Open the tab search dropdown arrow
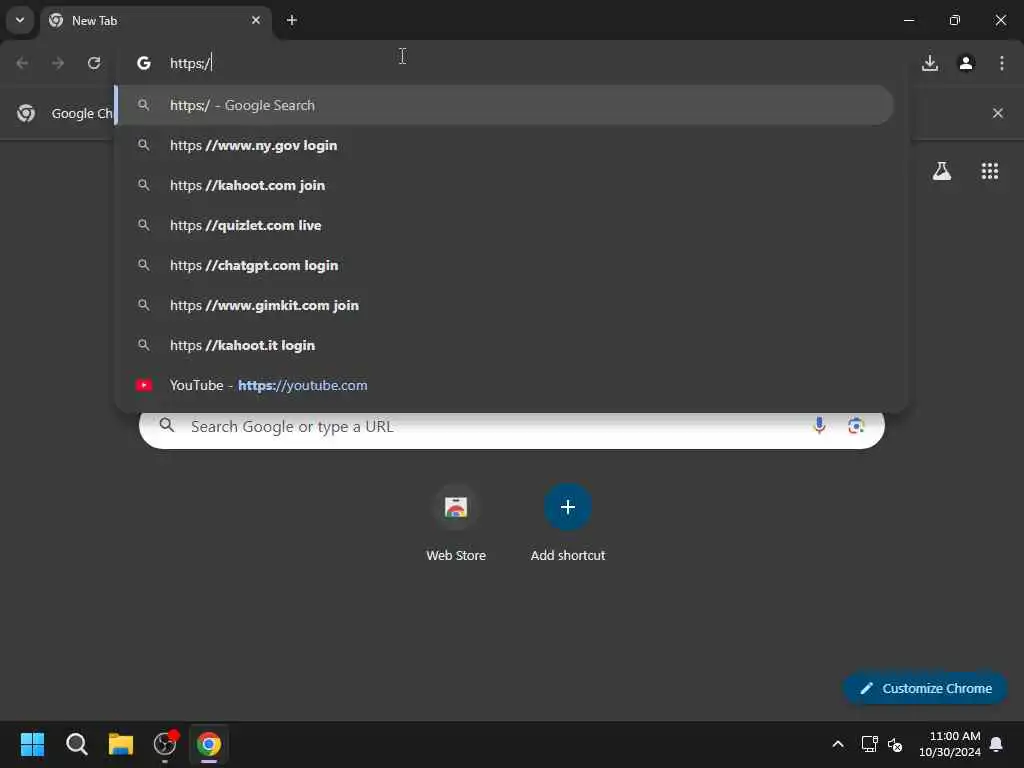This screenshot has height=768, width=1024. click(x=20, y=20)
